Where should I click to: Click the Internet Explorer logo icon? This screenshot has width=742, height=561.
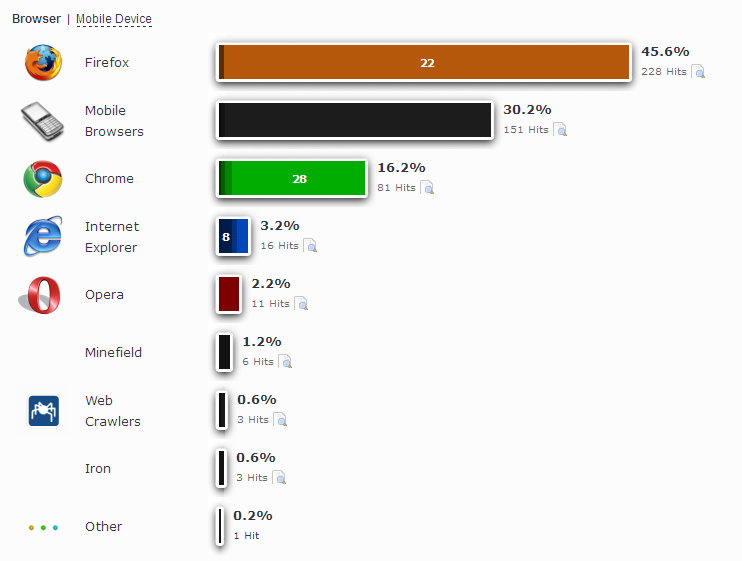(x=43, y=236)
